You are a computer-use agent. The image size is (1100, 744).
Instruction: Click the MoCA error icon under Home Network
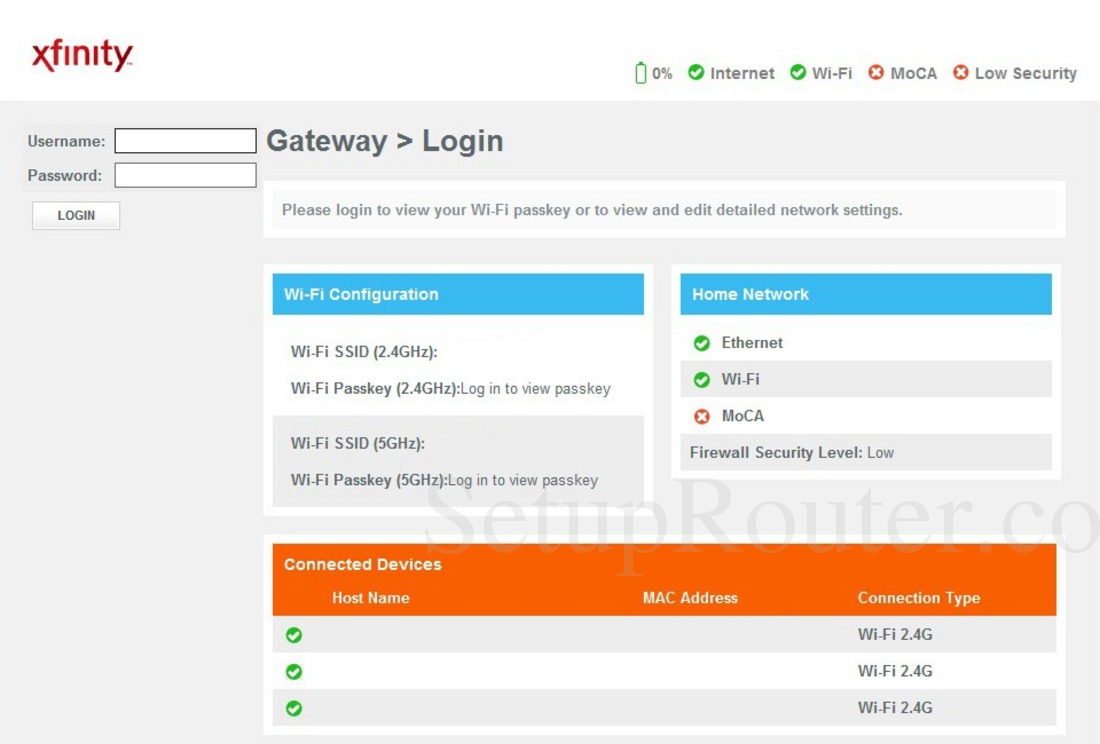[702, 416]
